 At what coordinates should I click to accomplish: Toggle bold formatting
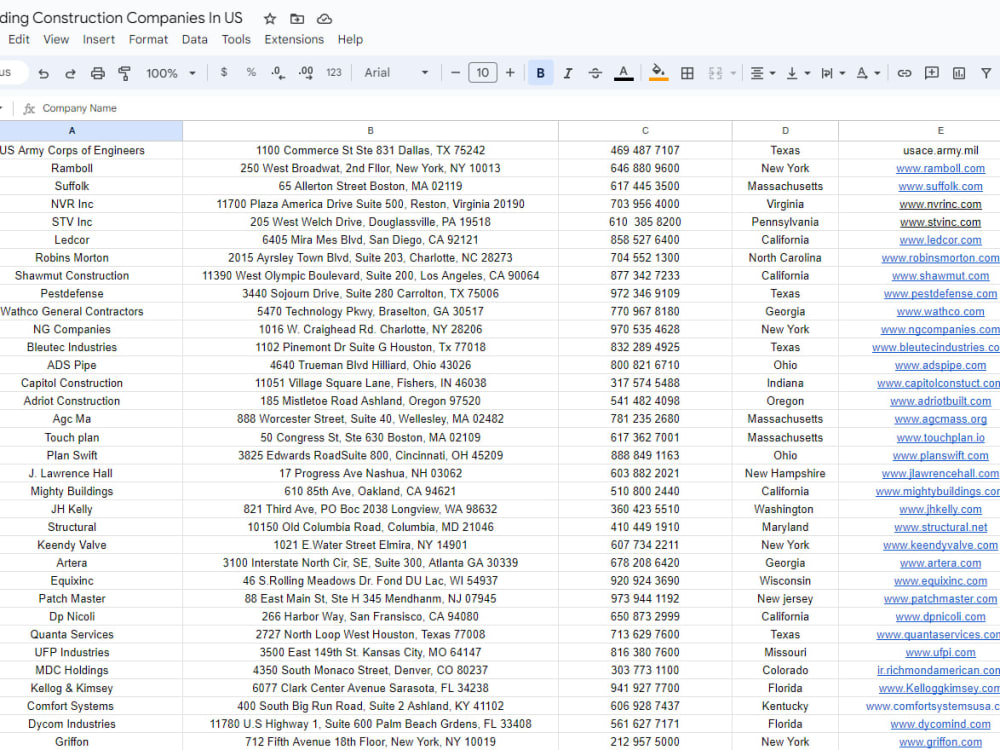click(540, 73)
